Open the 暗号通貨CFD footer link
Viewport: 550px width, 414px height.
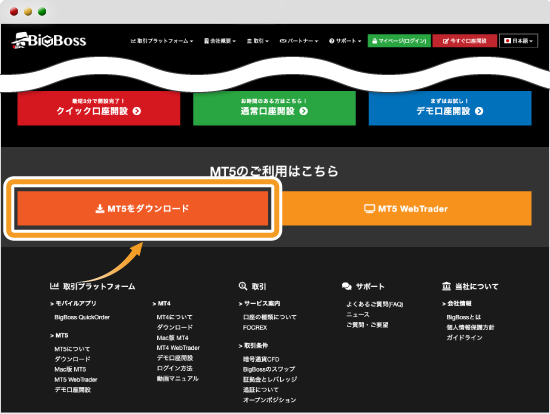pos(261,359)
